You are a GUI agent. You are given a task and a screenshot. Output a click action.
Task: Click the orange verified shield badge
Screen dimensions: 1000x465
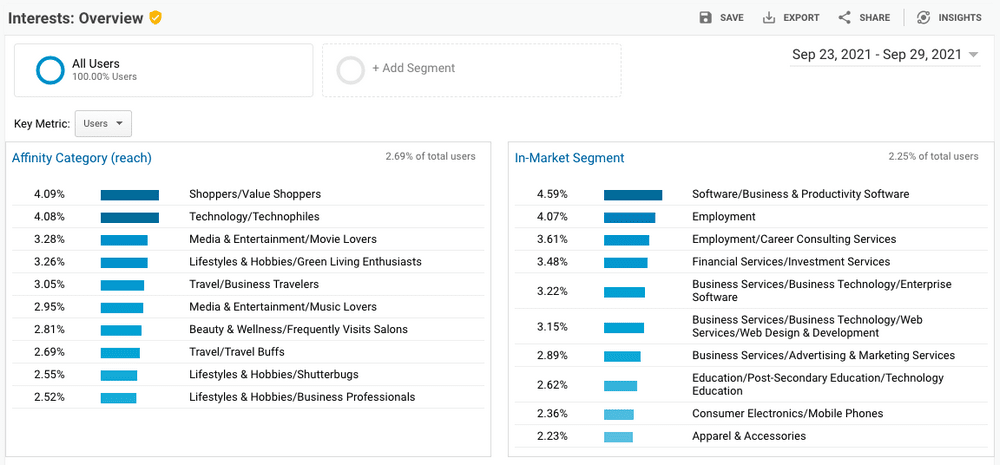(x=155, y=18)
